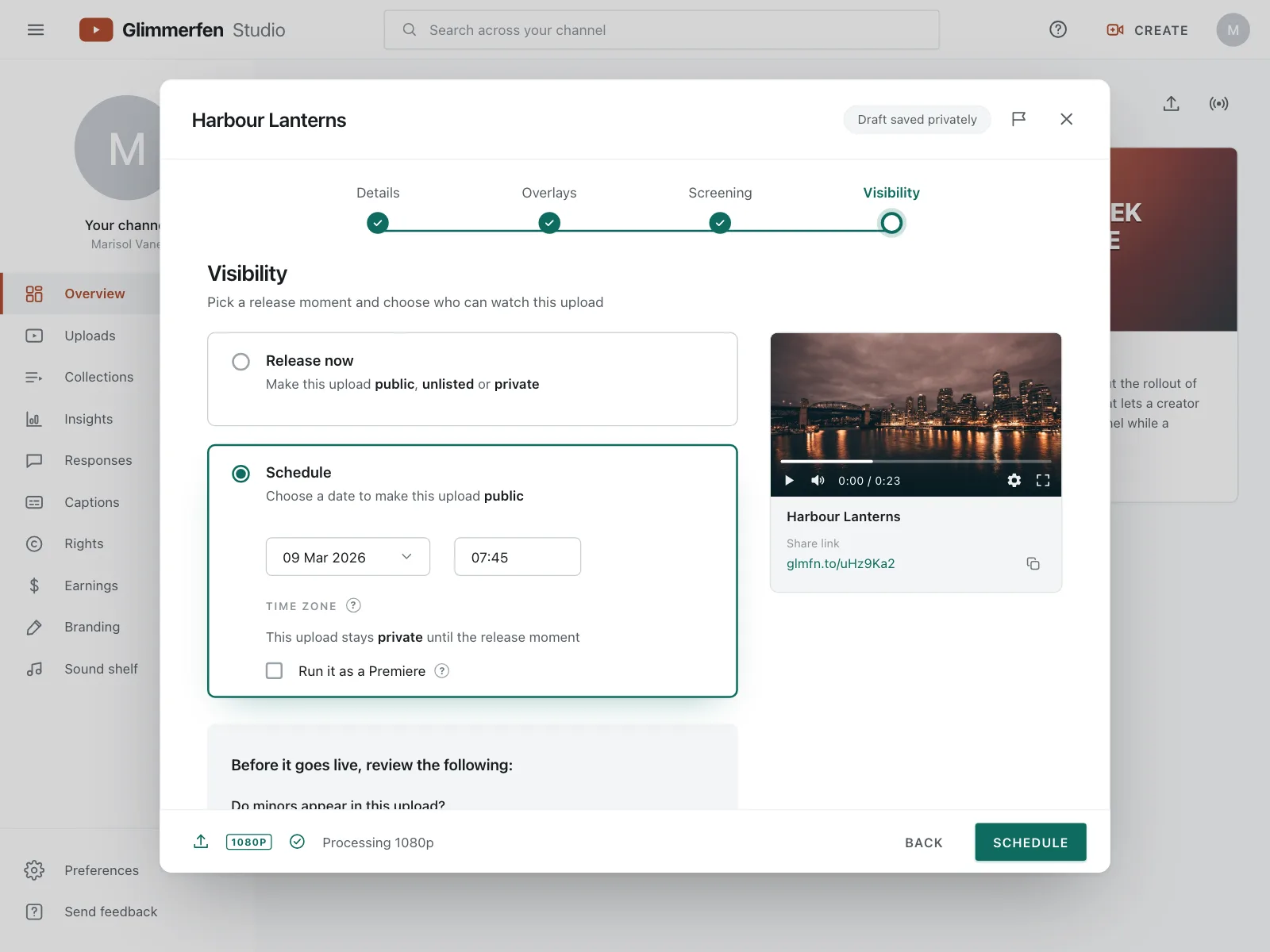Open the hamburger main menu
Screen dimensions: 1270x952
coord(36,30)
